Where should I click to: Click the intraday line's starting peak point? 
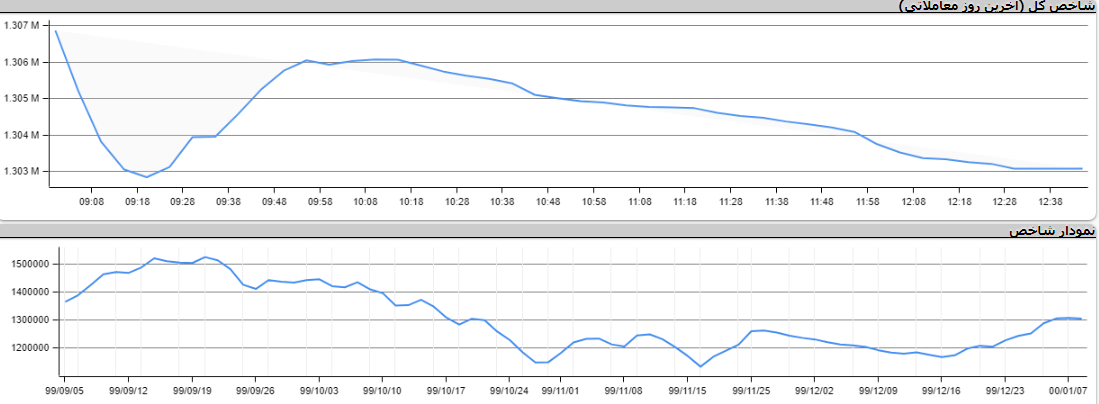point(56,30)
